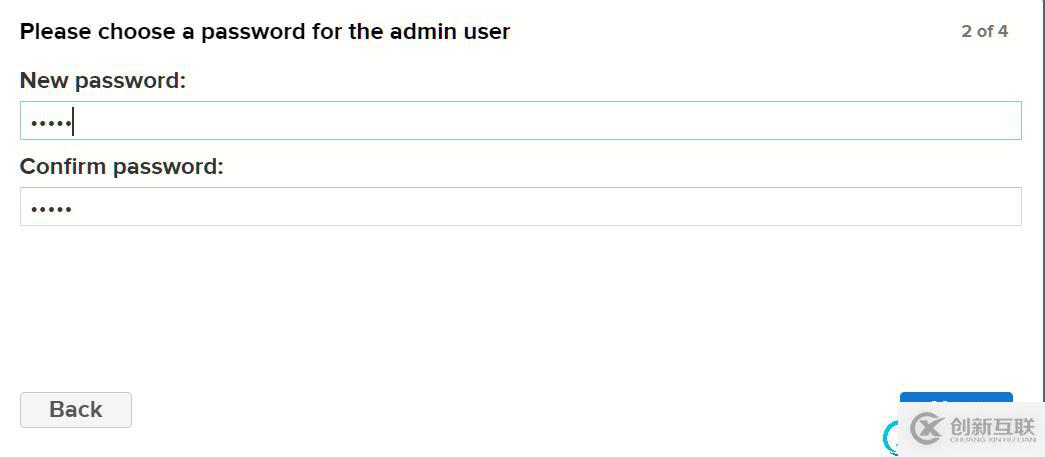Click the "New password:" label
Screen dimensions: 1045x457
point(103,81)
